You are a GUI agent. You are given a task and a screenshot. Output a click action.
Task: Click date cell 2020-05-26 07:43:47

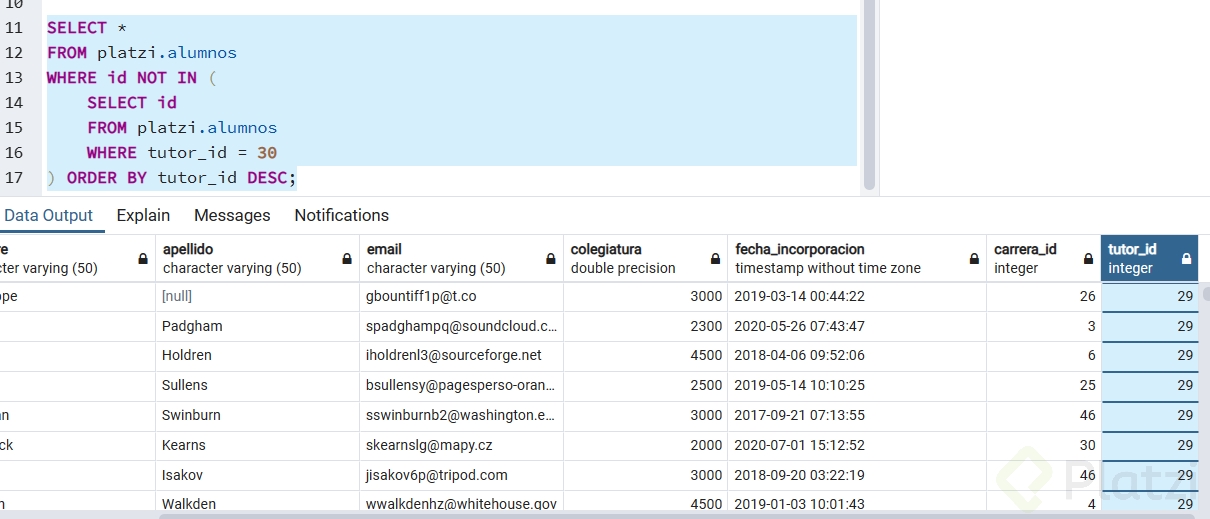858,326
